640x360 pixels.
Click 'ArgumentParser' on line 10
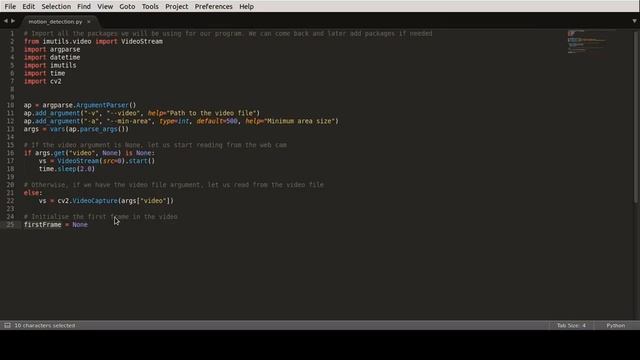(x=102, y=105)
